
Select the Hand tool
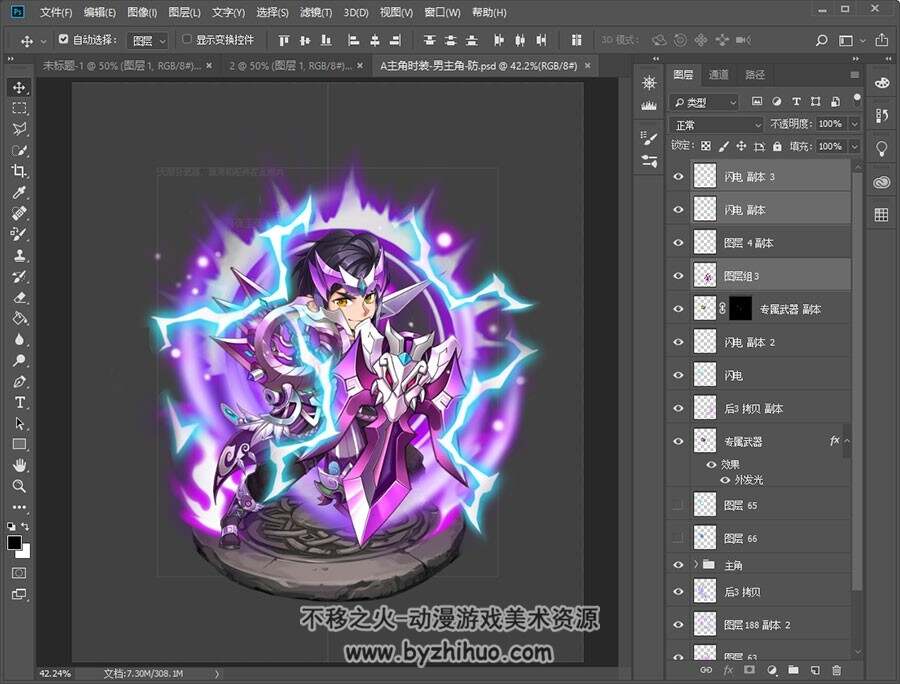(x=19, y=465)
